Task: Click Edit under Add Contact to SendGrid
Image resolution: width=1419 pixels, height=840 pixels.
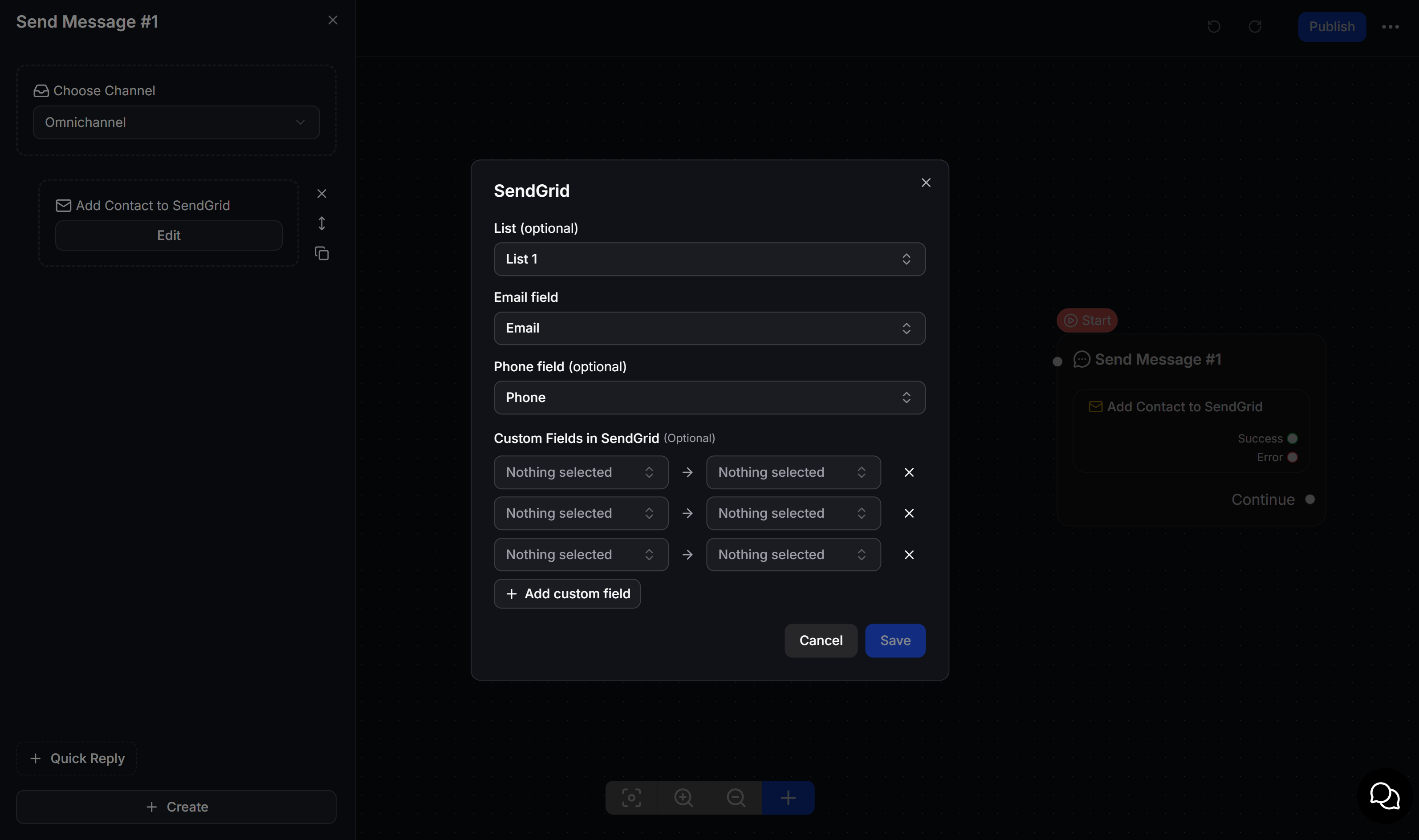Action: [x=169, y=235]
